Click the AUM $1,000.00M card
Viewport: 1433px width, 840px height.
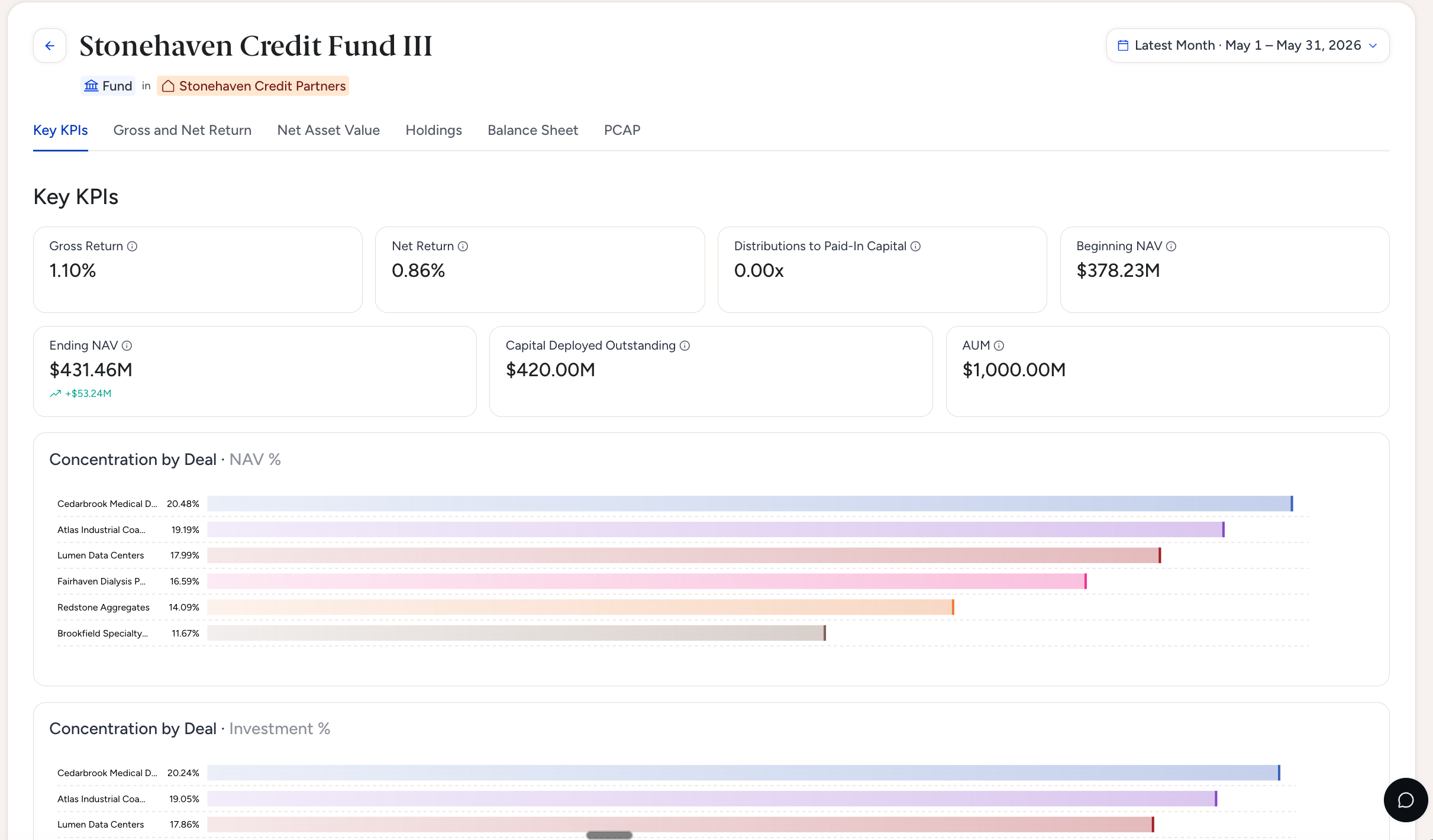[x=1167, y=371]
